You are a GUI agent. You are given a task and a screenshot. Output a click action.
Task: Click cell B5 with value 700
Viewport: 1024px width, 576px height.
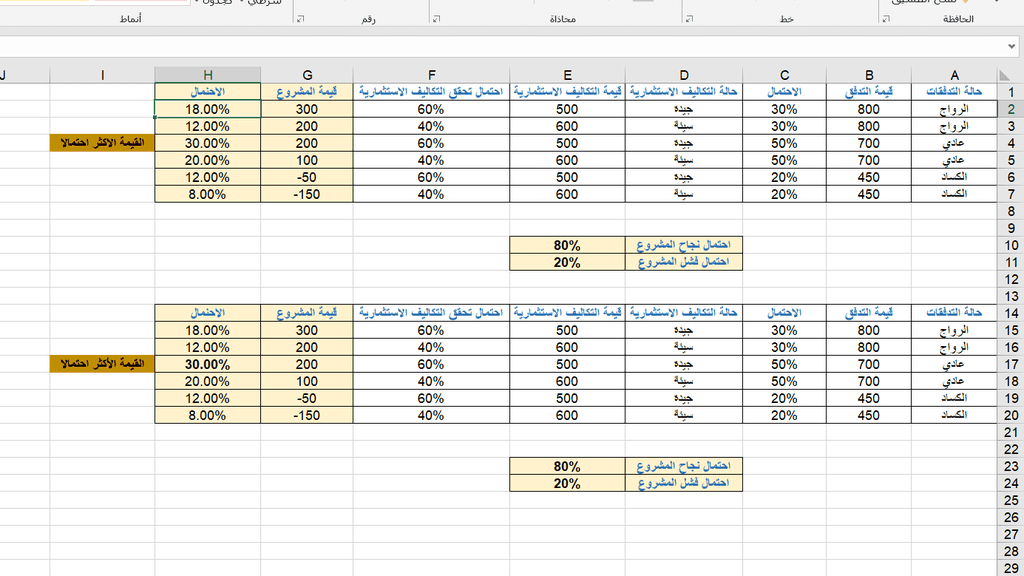pyautogui.click(x=869, y=160)
